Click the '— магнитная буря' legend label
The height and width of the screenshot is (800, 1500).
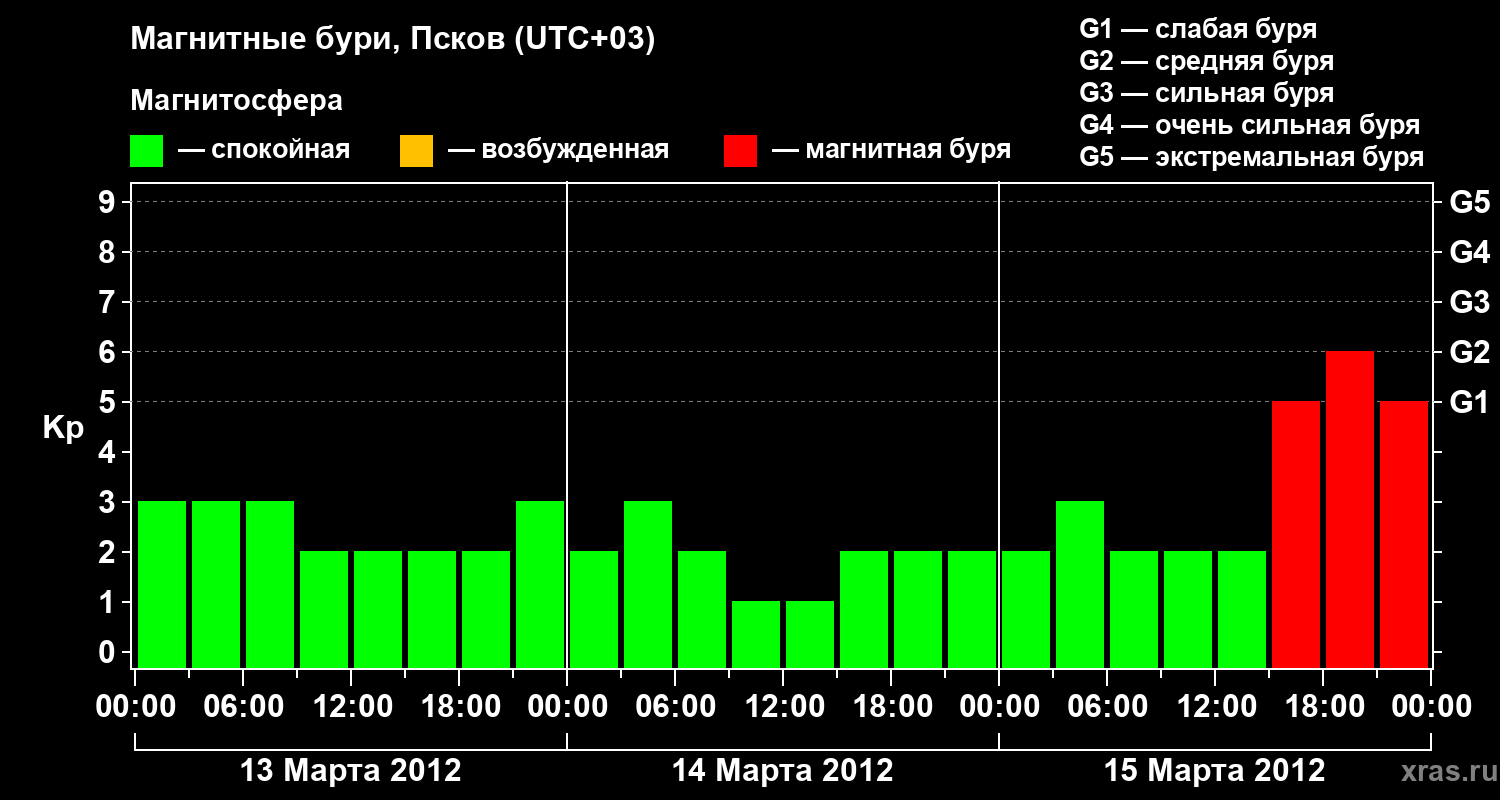[892, 150]
